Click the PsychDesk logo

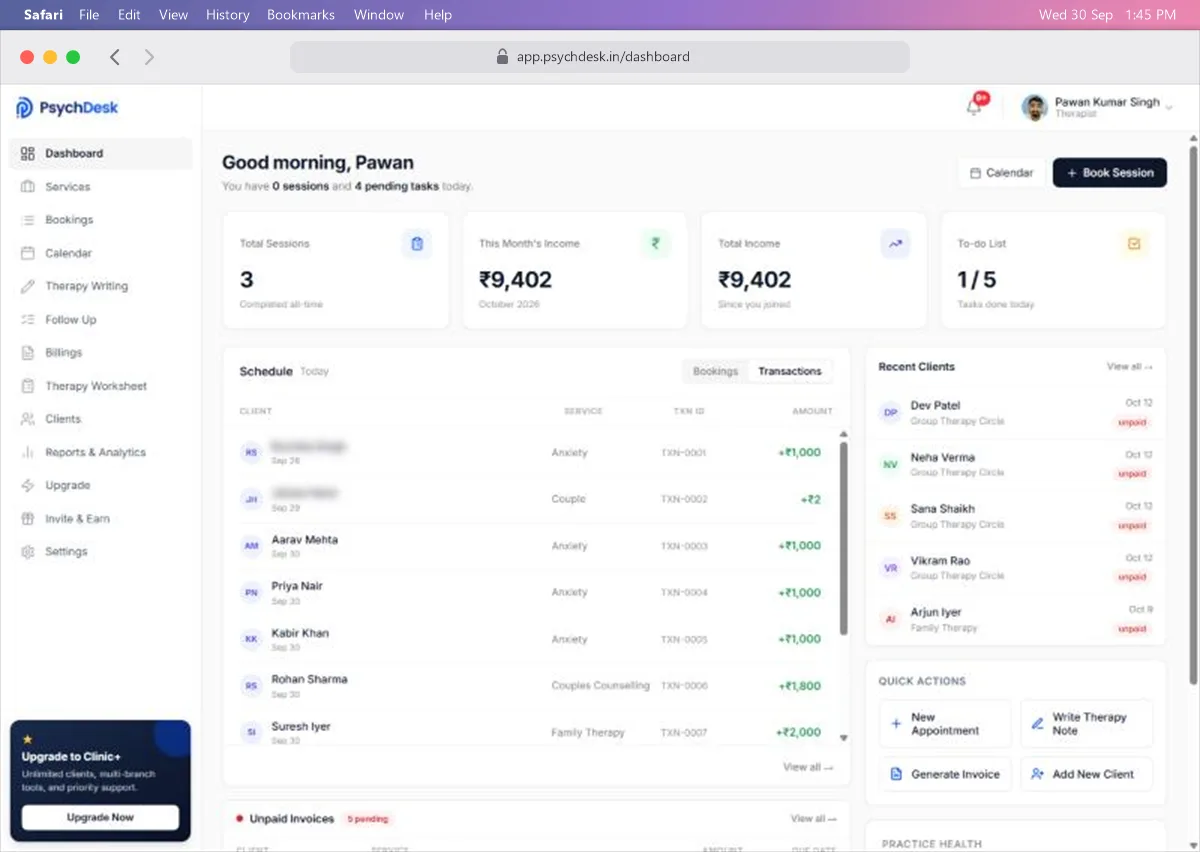tap(67, 108)
